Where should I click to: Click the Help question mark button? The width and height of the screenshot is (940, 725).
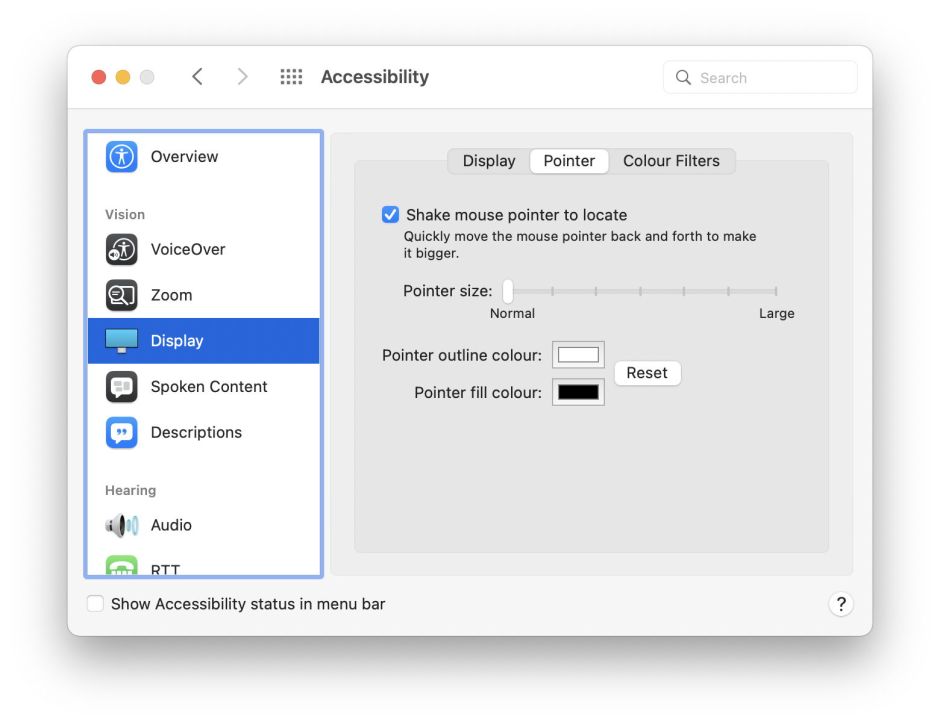[x=840, y=604]
